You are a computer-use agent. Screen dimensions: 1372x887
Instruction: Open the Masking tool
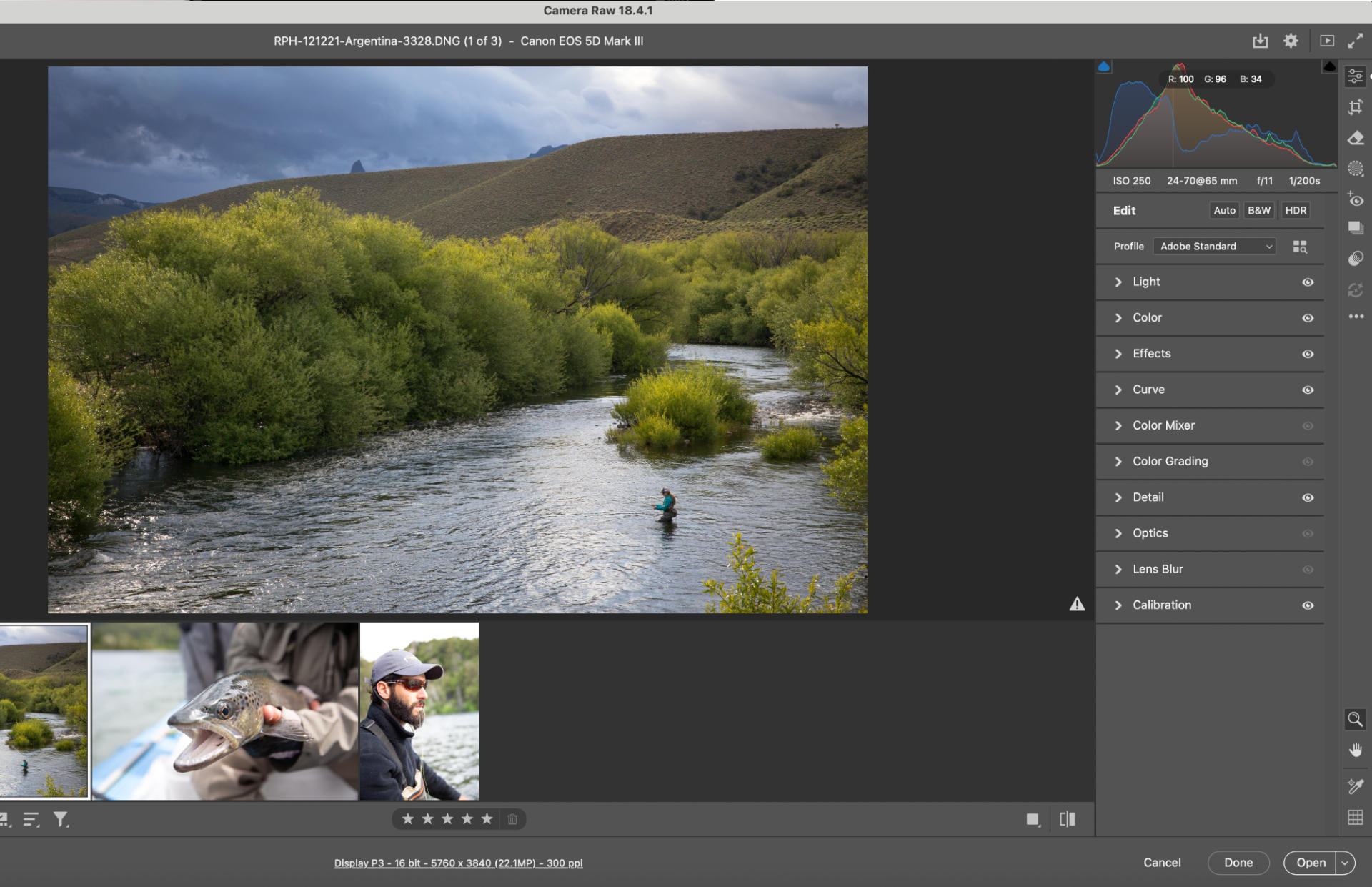point(1355,169)
